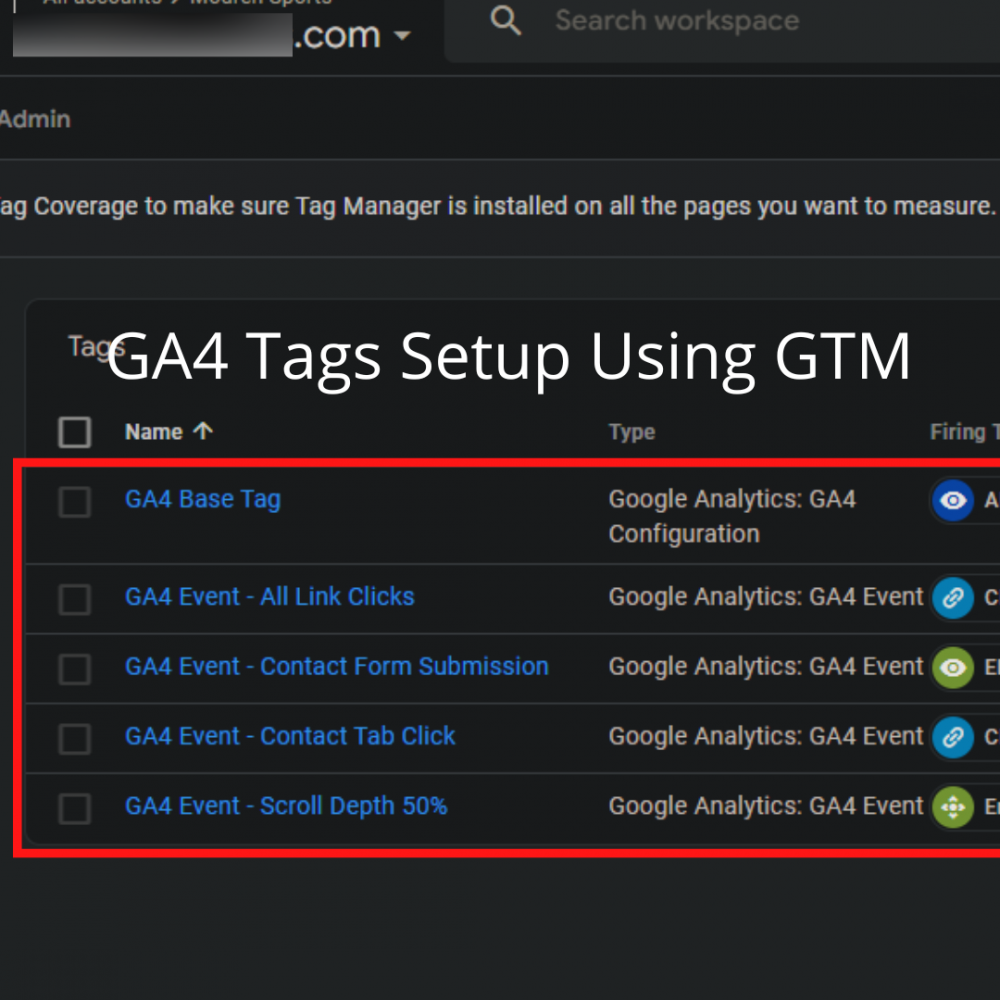Screen dimensions: 1000x1000
Task: Click the search magnifier icon
Action: 506,21
